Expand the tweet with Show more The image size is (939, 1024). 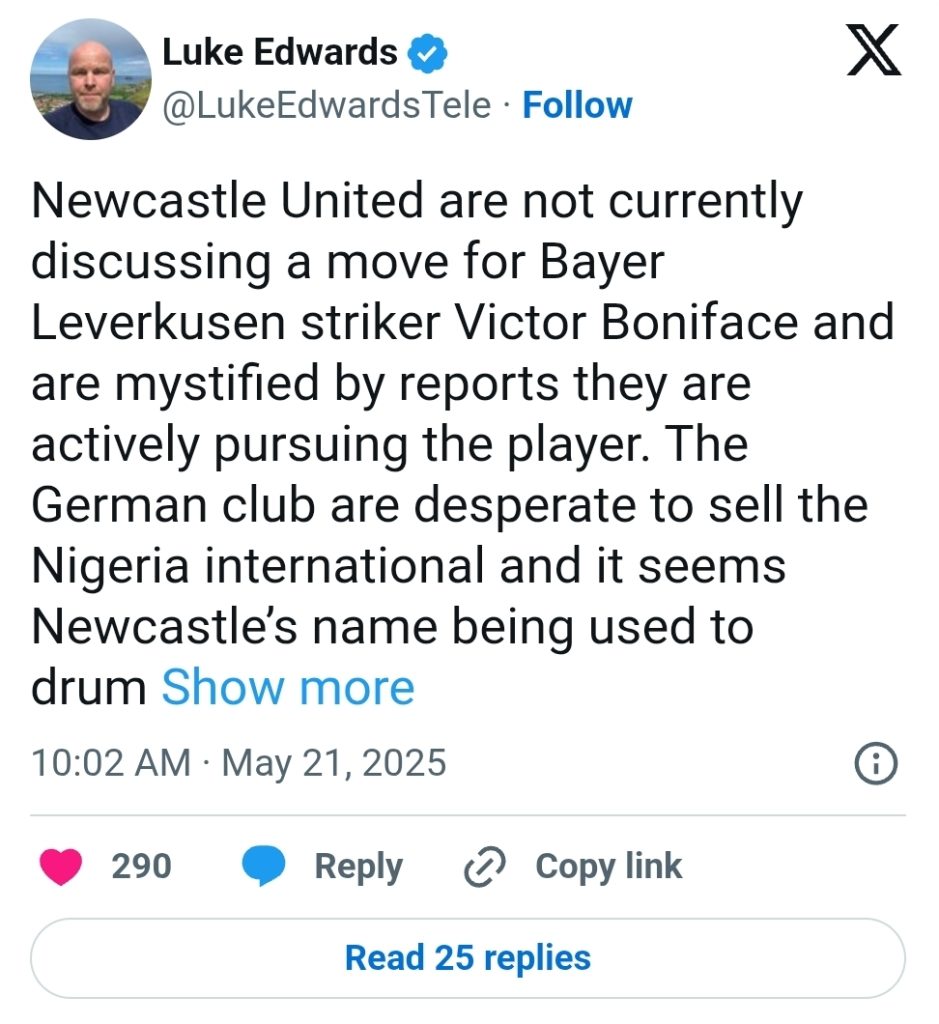coord(288,688)
